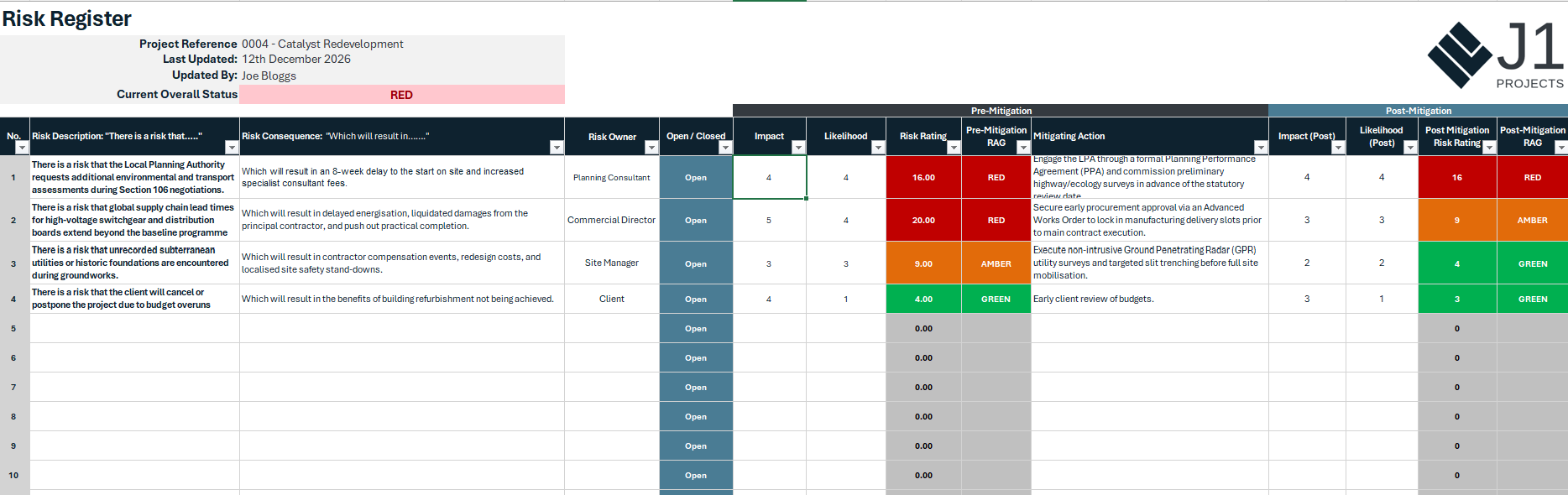
Task: Select the Commercial Director owner cell
Action: (x=612, y=221)
